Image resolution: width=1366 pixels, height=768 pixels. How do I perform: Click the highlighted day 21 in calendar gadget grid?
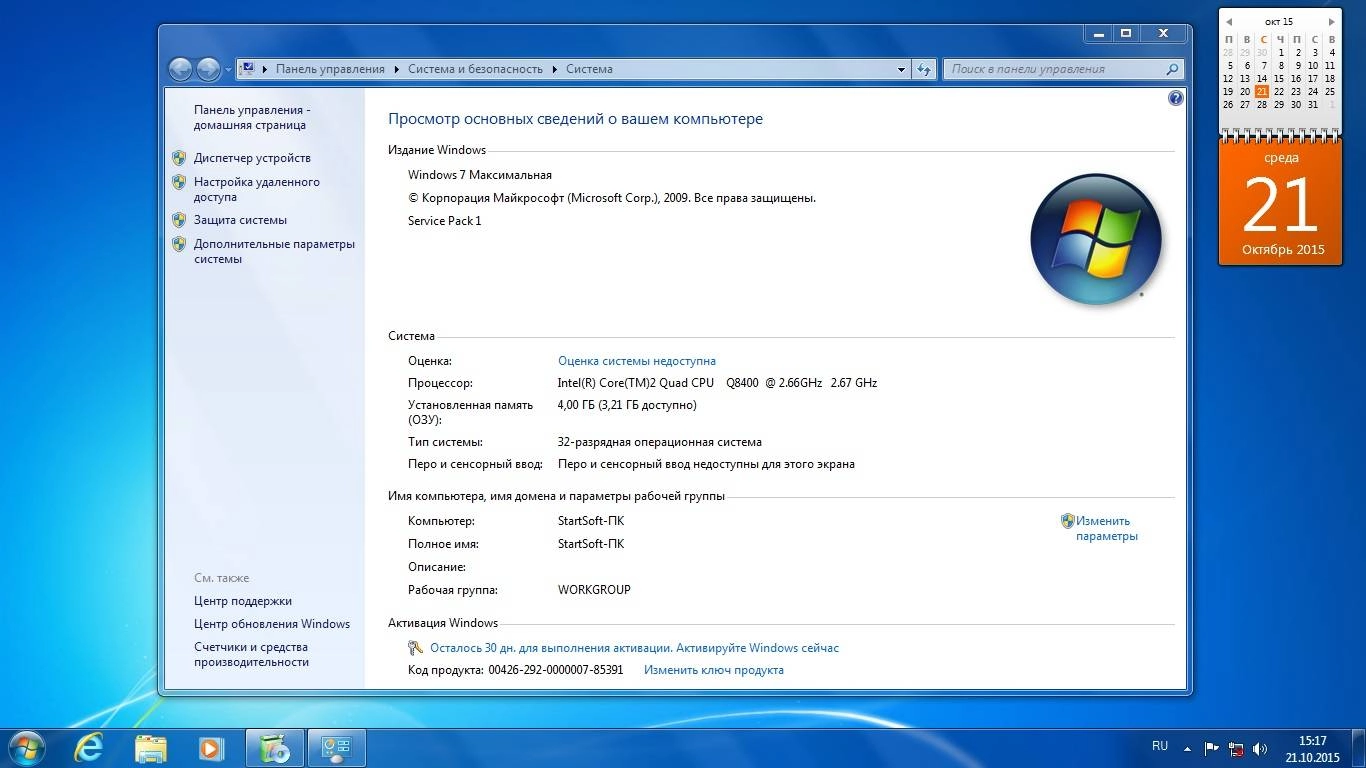click(x=1262, y=91)
